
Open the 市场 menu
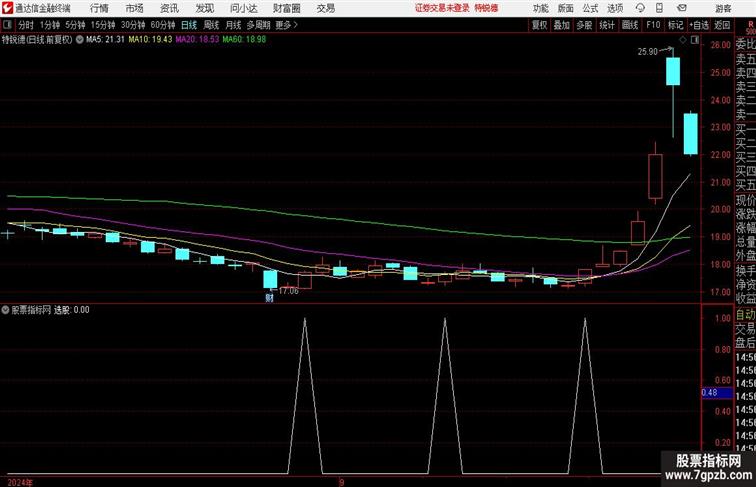point(134,8)
